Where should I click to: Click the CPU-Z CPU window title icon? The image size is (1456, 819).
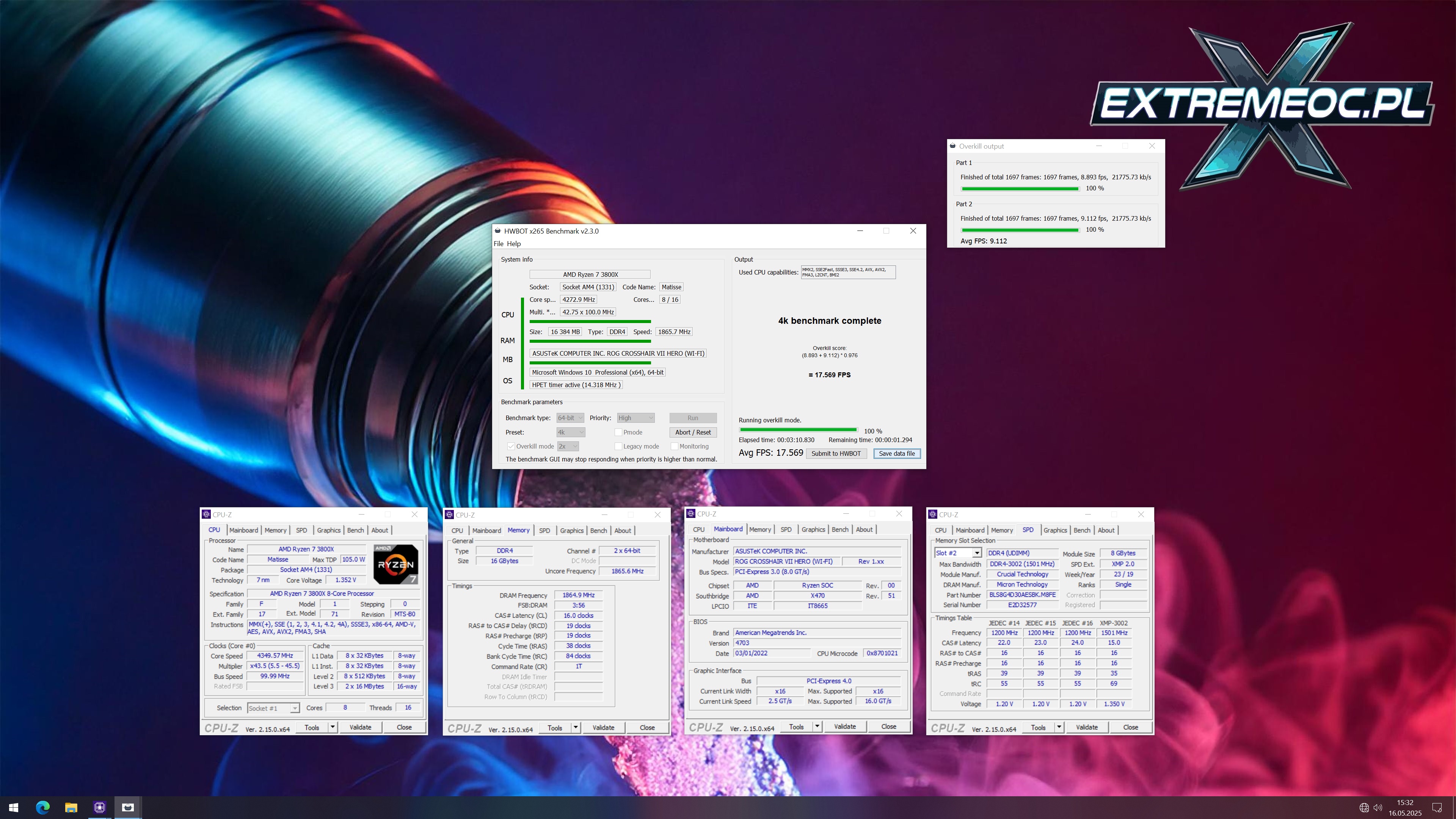coord(206,515)
